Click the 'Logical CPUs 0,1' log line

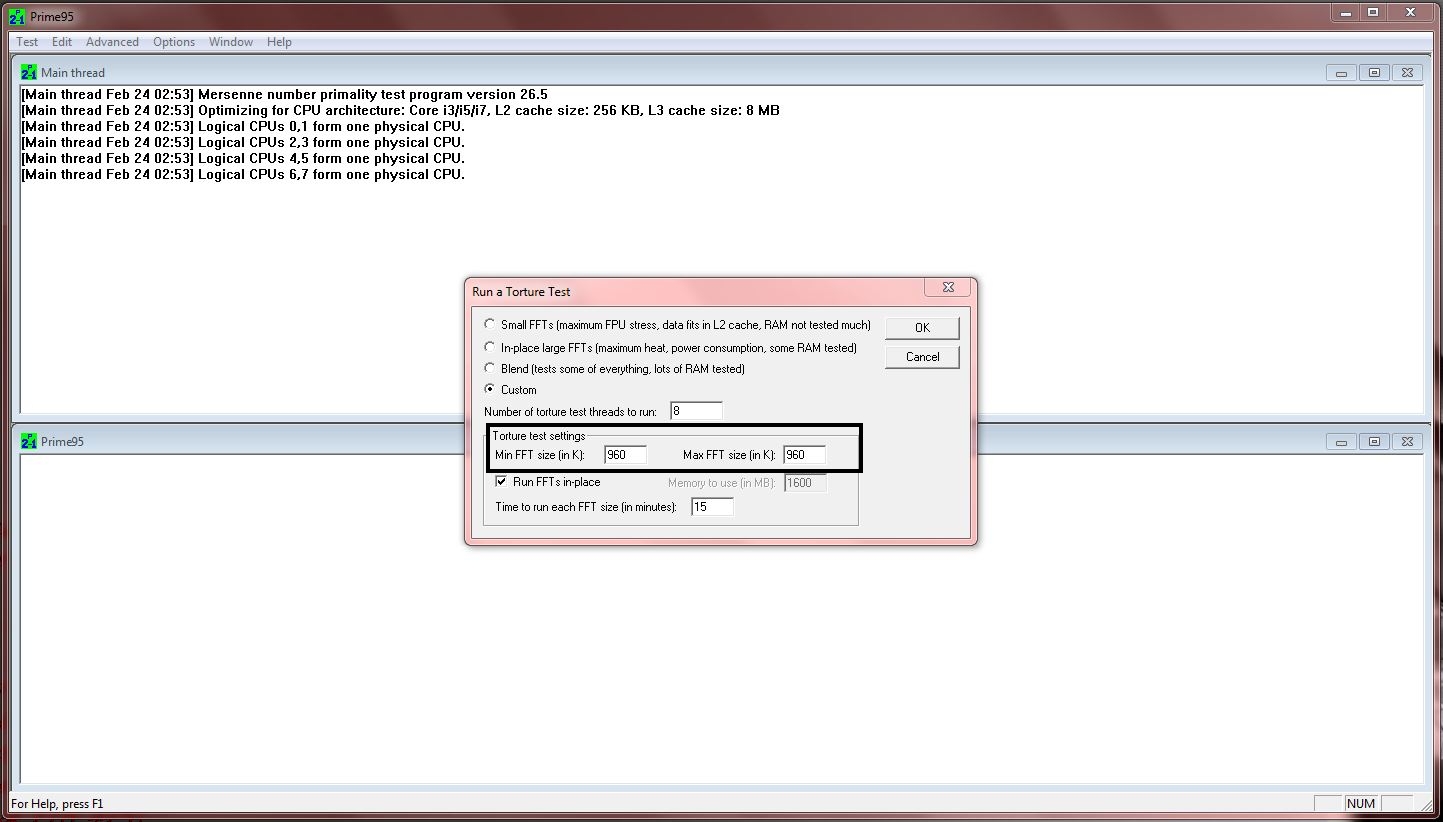[x=243, y=127]
